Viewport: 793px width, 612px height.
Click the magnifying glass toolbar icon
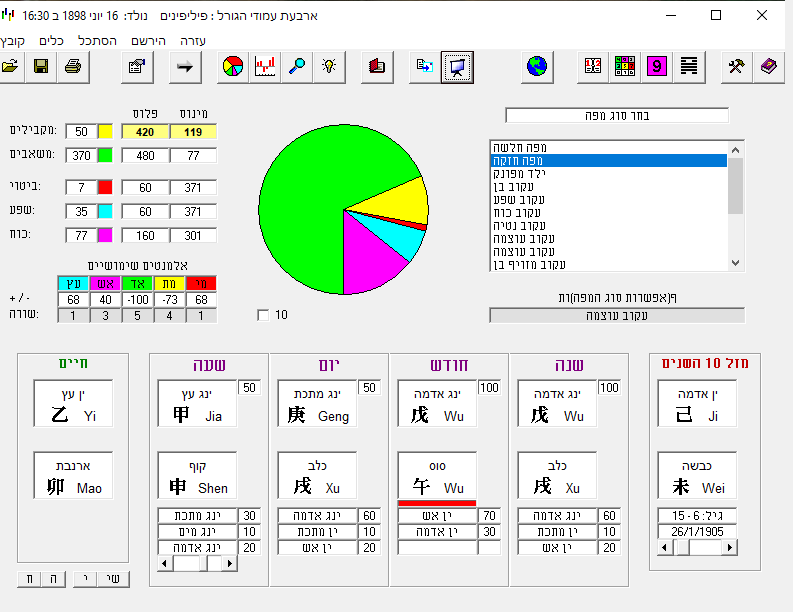tap(297, 67)
